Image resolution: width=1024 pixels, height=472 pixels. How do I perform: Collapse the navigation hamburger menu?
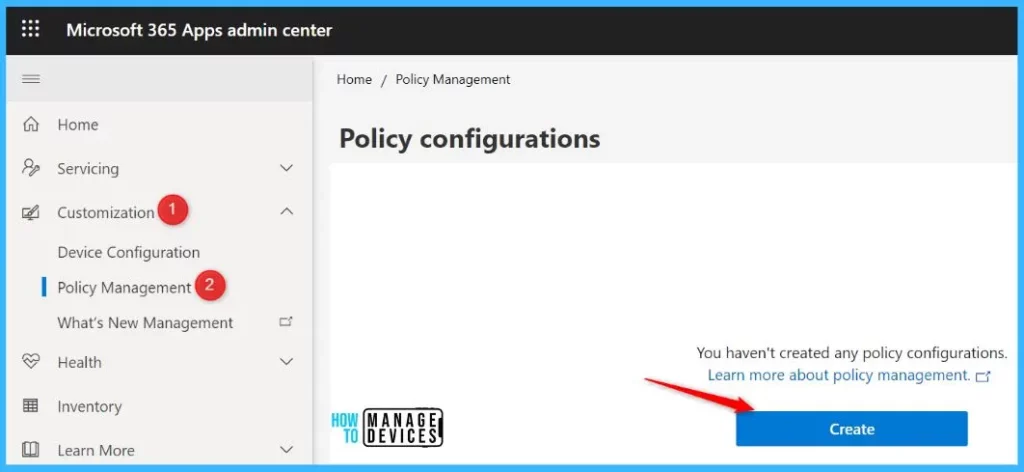[31, 79]
